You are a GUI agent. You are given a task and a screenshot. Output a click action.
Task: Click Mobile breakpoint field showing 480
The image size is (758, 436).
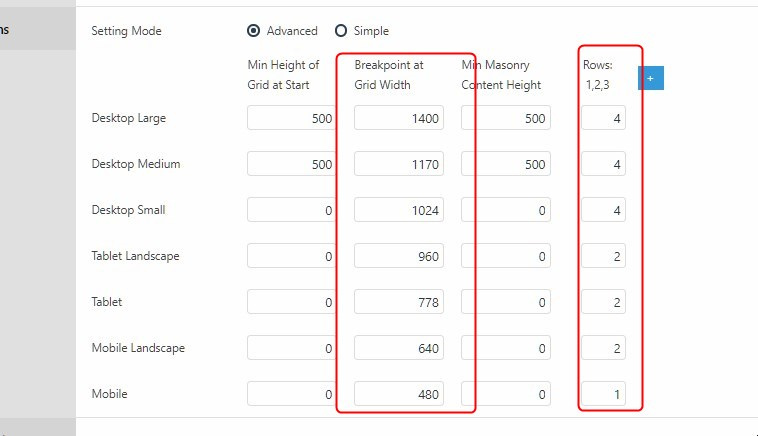pos(399,394)
